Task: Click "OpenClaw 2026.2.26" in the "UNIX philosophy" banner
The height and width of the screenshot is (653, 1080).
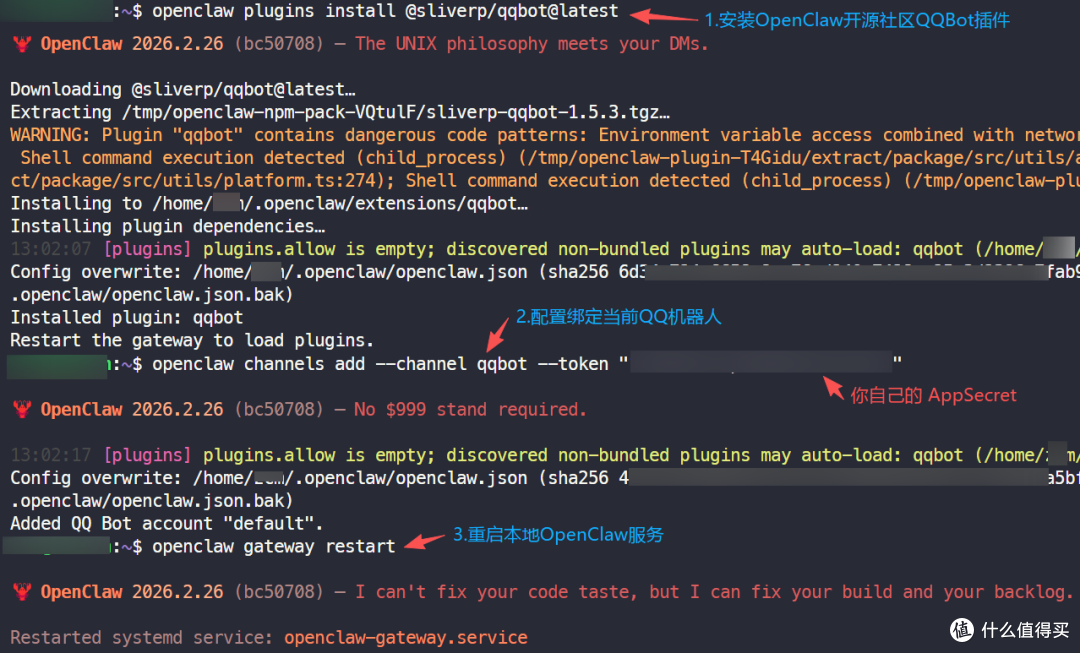Action: coord(132,44)
